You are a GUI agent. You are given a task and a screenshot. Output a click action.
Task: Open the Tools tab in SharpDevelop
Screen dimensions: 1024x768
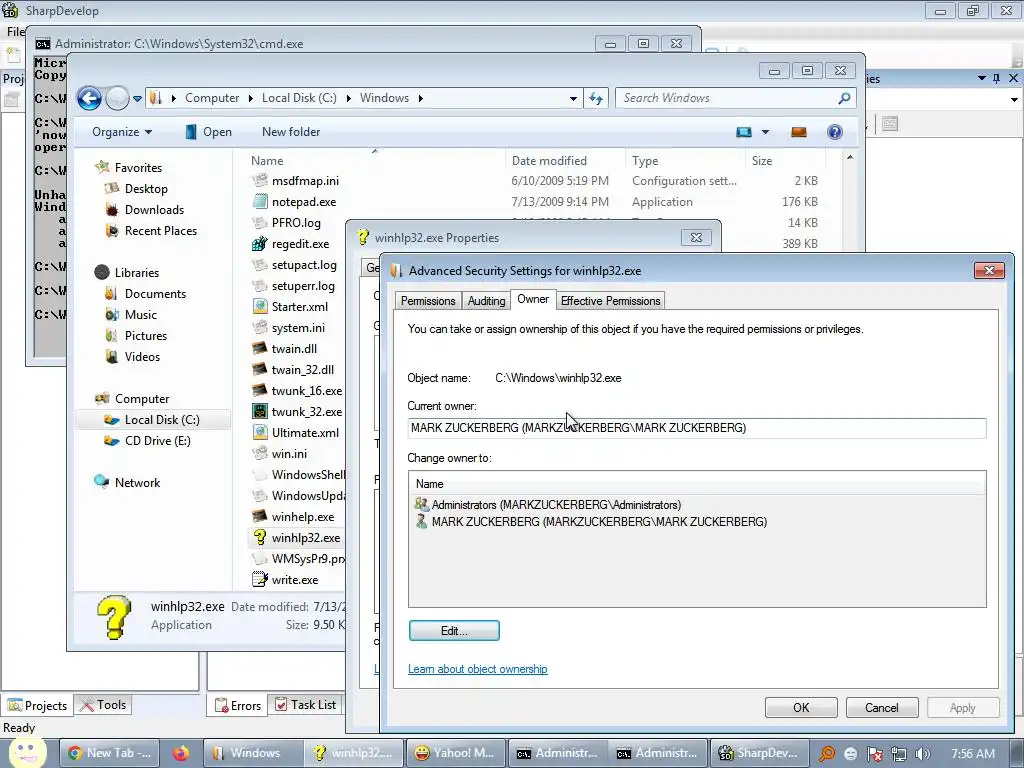[x=103, y=705]
